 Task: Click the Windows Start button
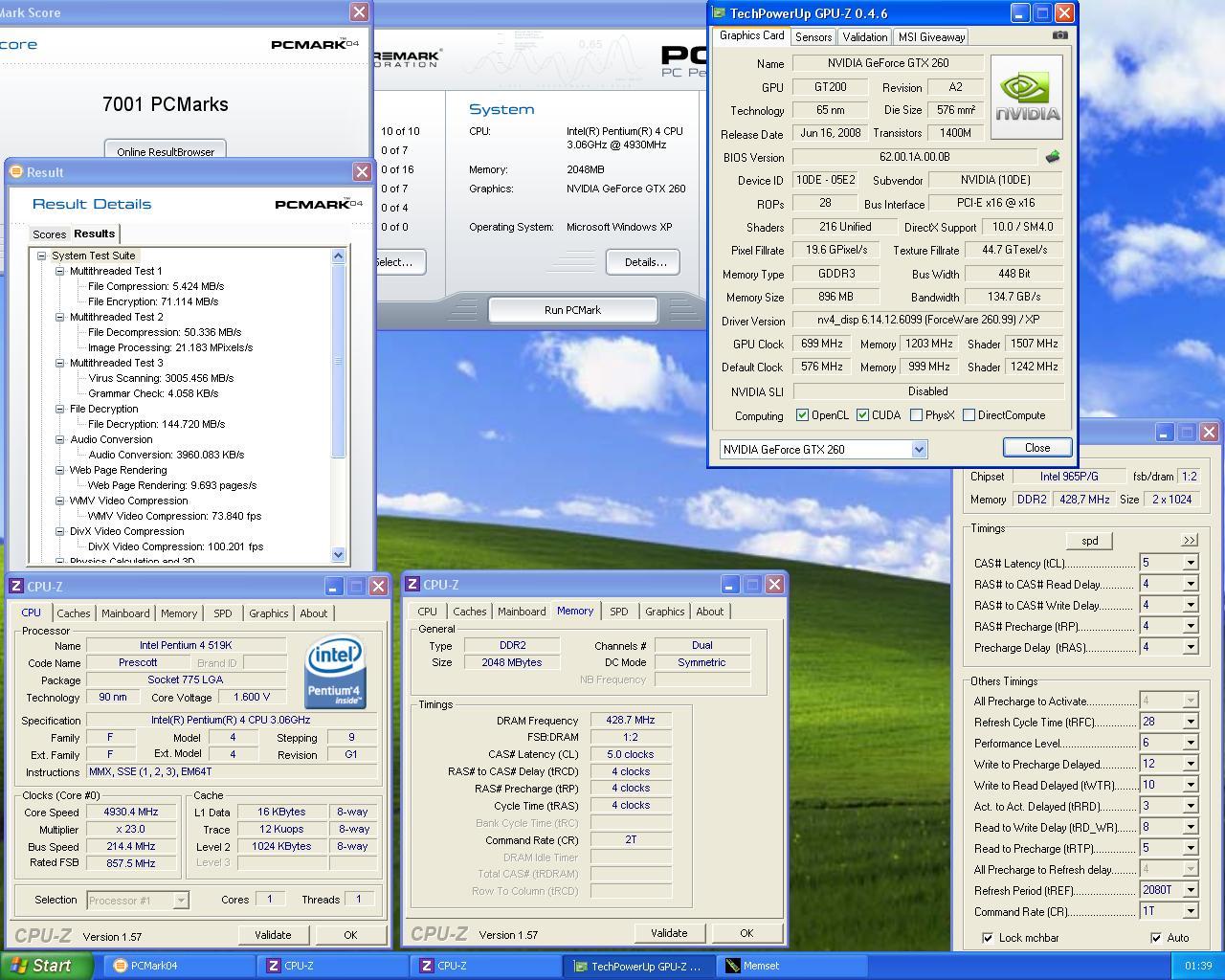click(x=46, y=966)
